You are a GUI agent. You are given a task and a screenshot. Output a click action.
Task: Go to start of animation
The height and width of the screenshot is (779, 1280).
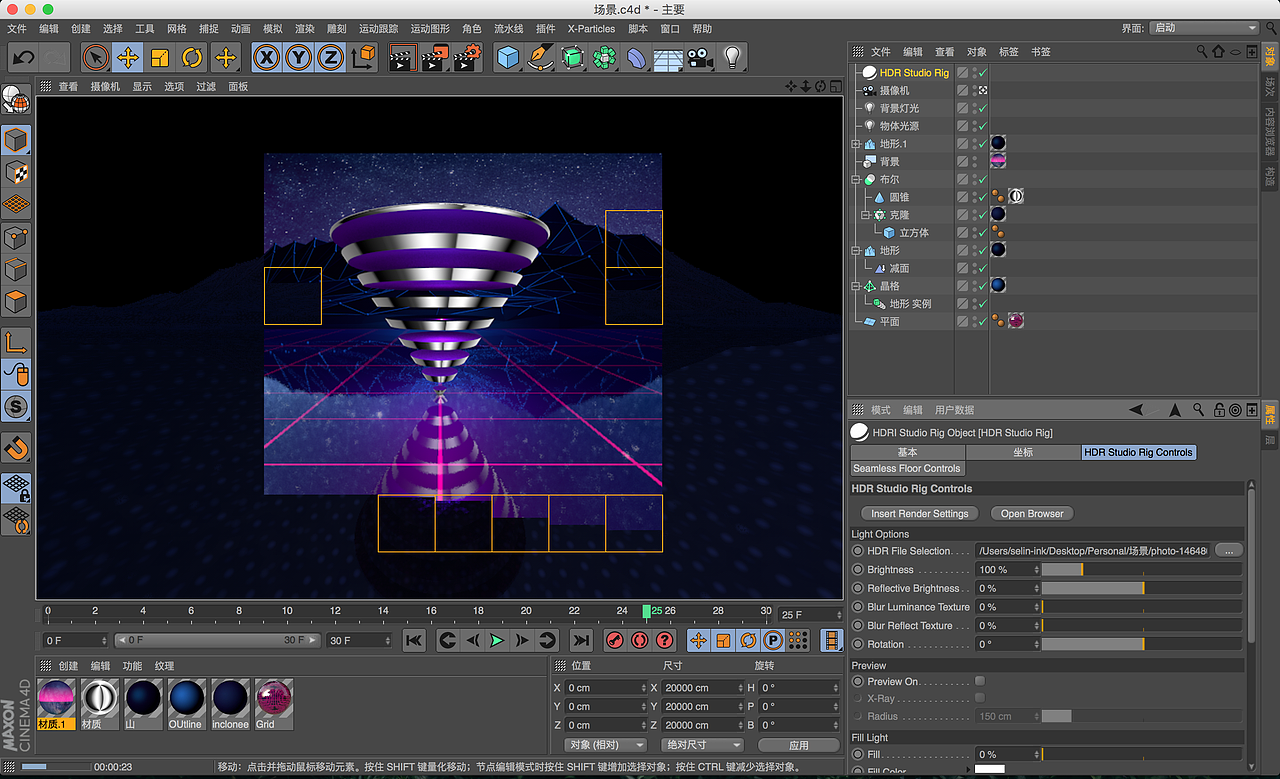click(x=414, y=640)
